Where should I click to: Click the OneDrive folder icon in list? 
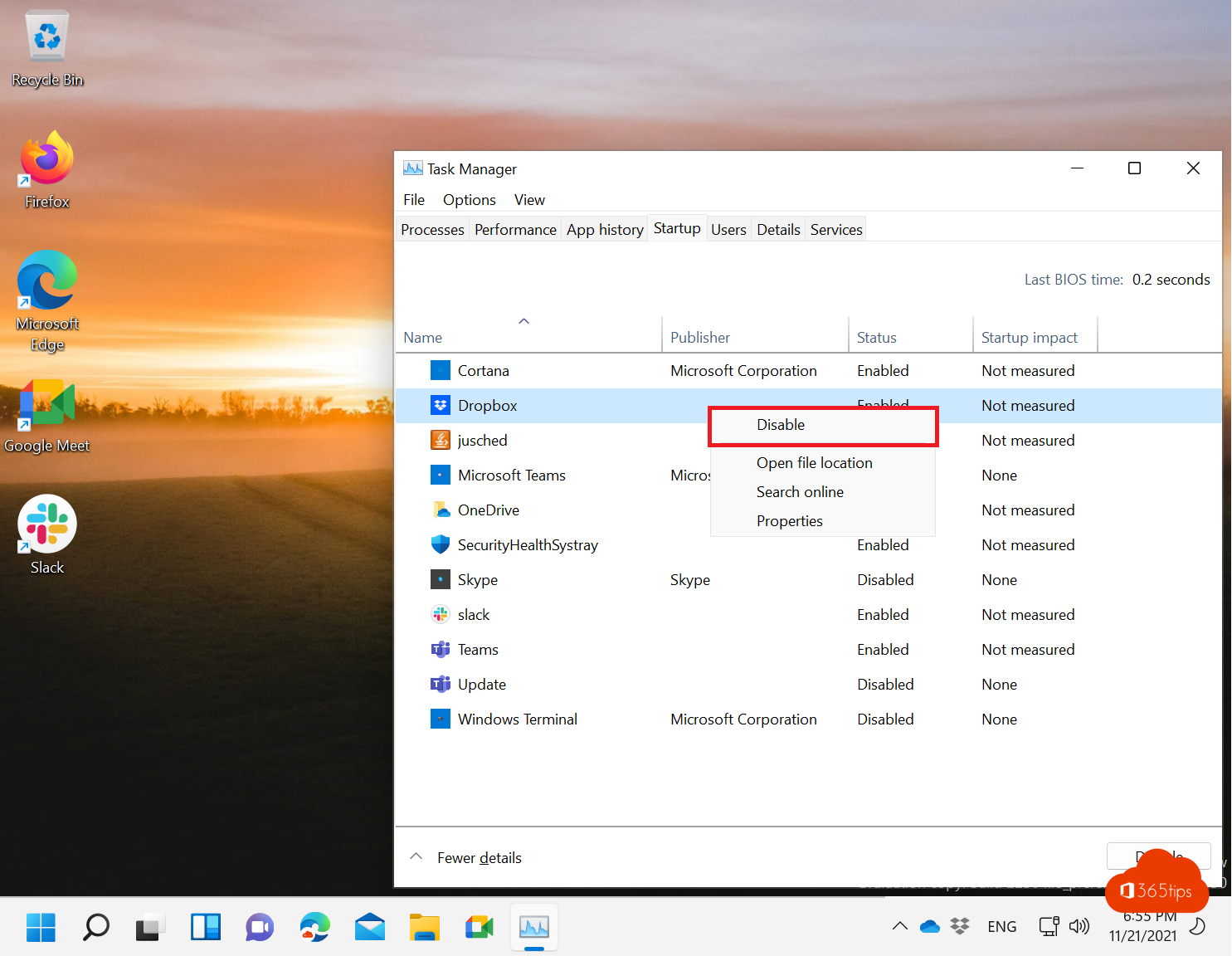pyautogui.click(x=441, y=510)
